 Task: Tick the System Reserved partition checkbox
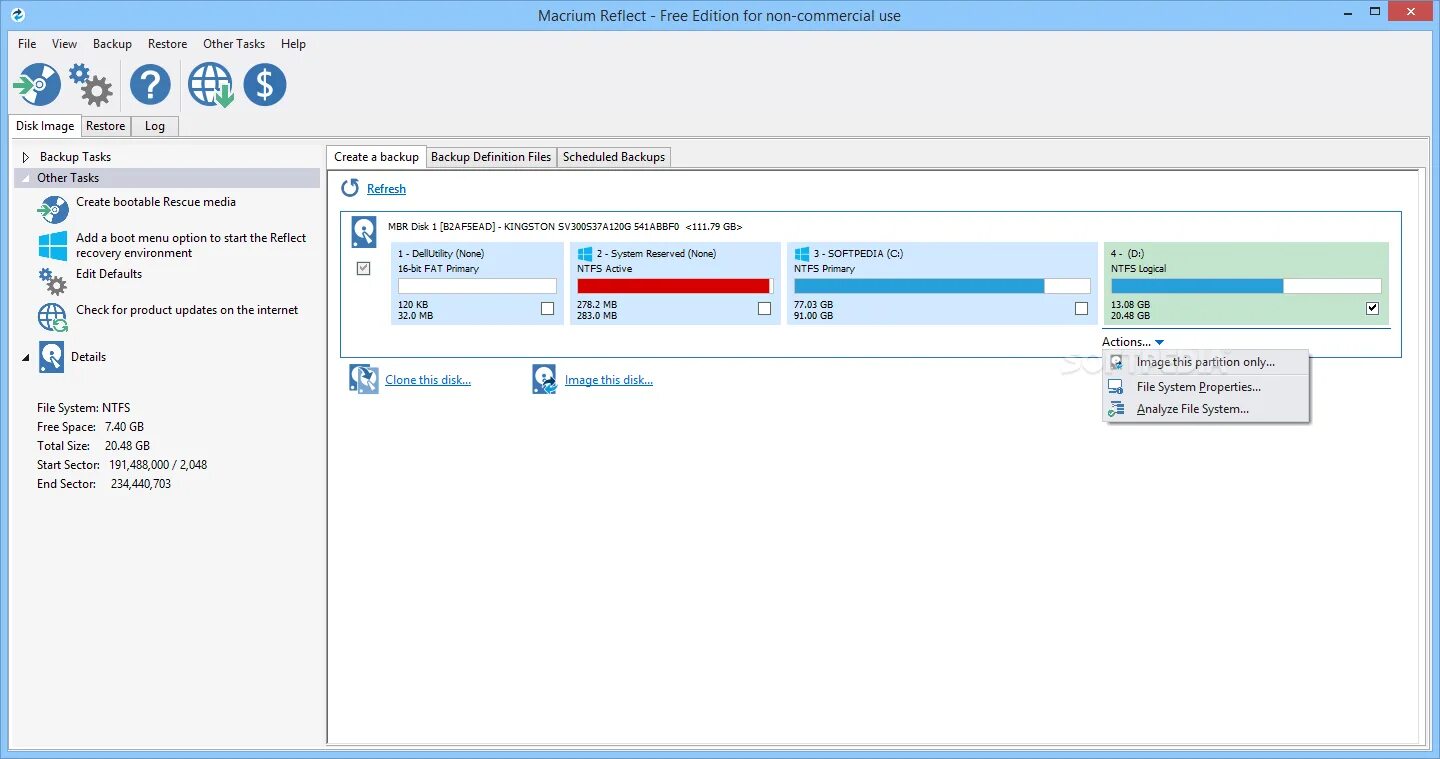(764, 309)
